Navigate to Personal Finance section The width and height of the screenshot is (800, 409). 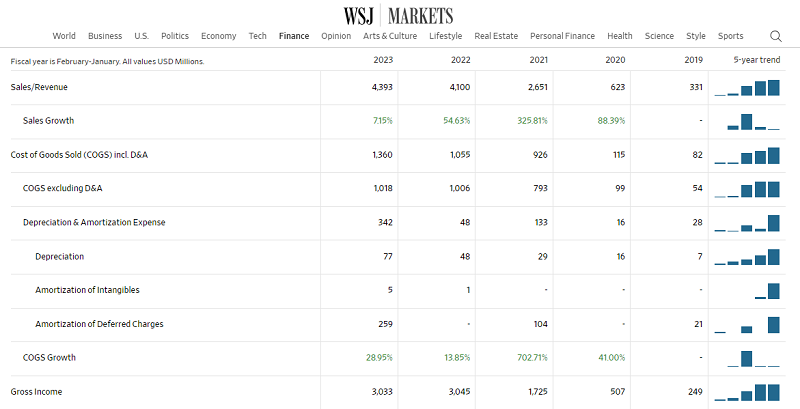click(x=562, y=36)
